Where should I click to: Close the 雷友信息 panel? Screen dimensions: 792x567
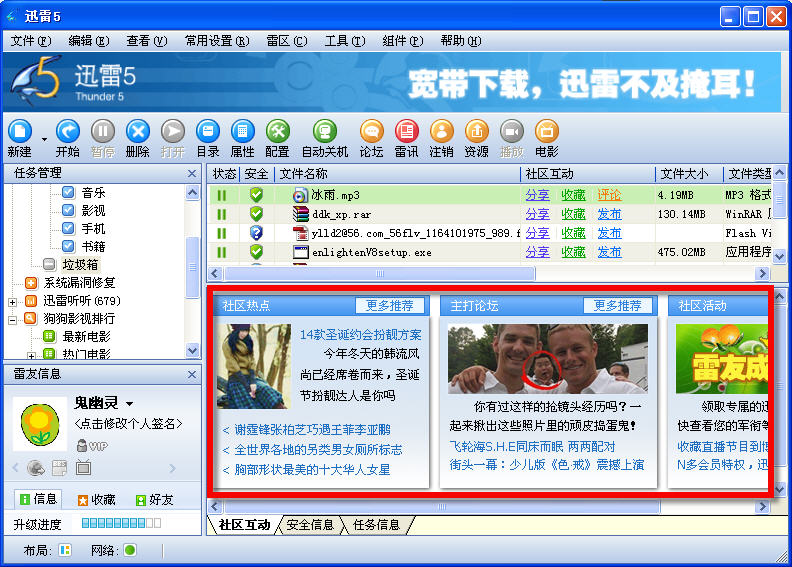pyautogui.click(x=192, y=375)
